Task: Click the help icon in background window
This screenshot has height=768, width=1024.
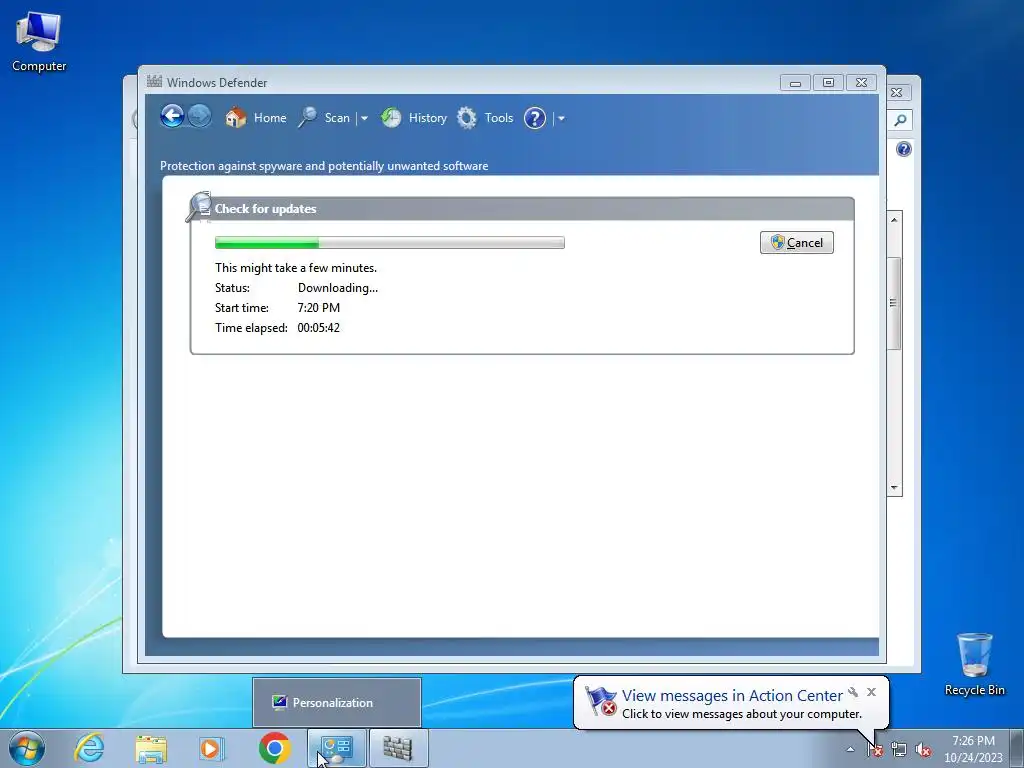Action: click(x=903, y=150)
